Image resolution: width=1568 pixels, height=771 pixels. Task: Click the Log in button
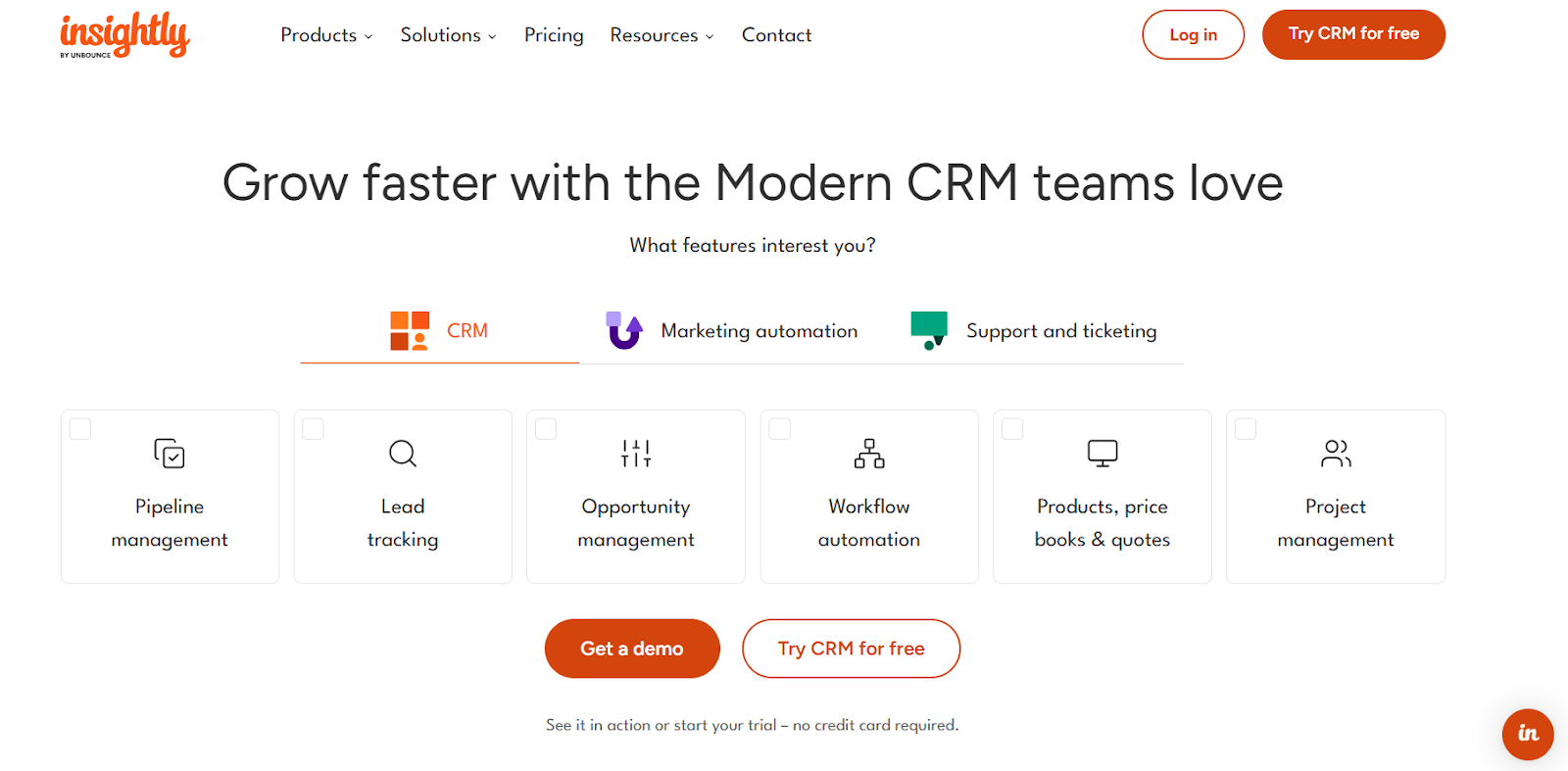click(1193, 35)
